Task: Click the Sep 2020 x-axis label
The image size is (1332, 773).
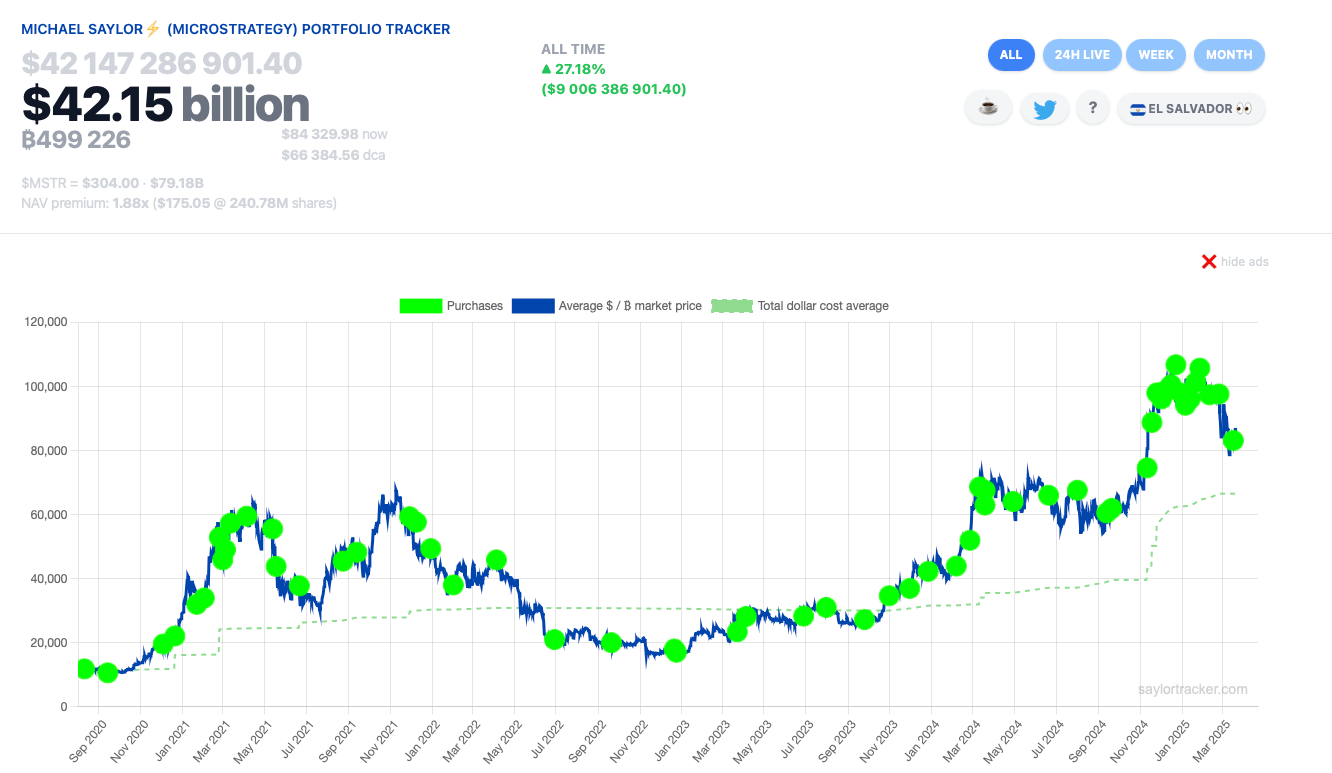Action: coord(88,740)
